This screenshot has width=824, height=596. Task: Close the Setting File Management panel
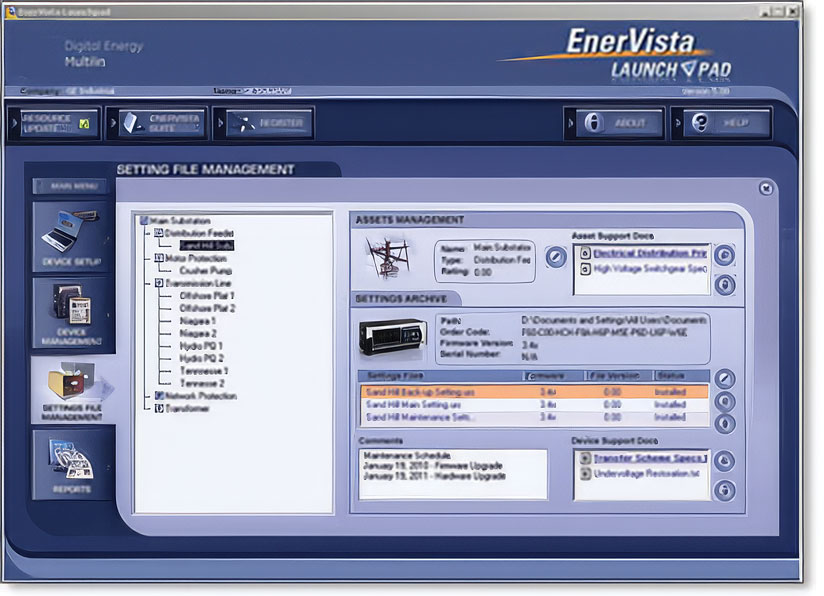click(x=766, y=188)
